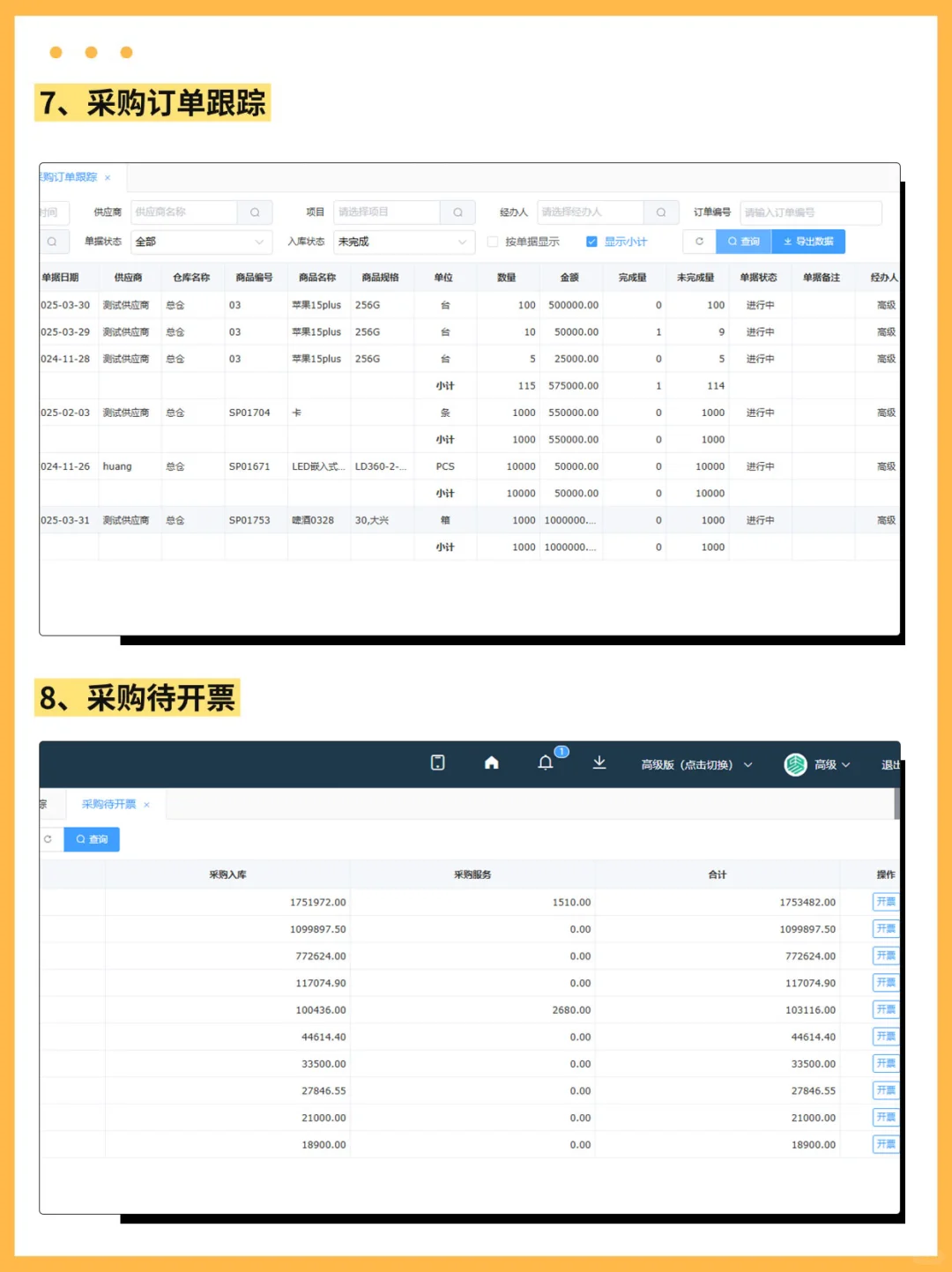Open the 单据状态 dropdown showing 全部
Screen dimensions: 952x1272
tap(201, 241)
